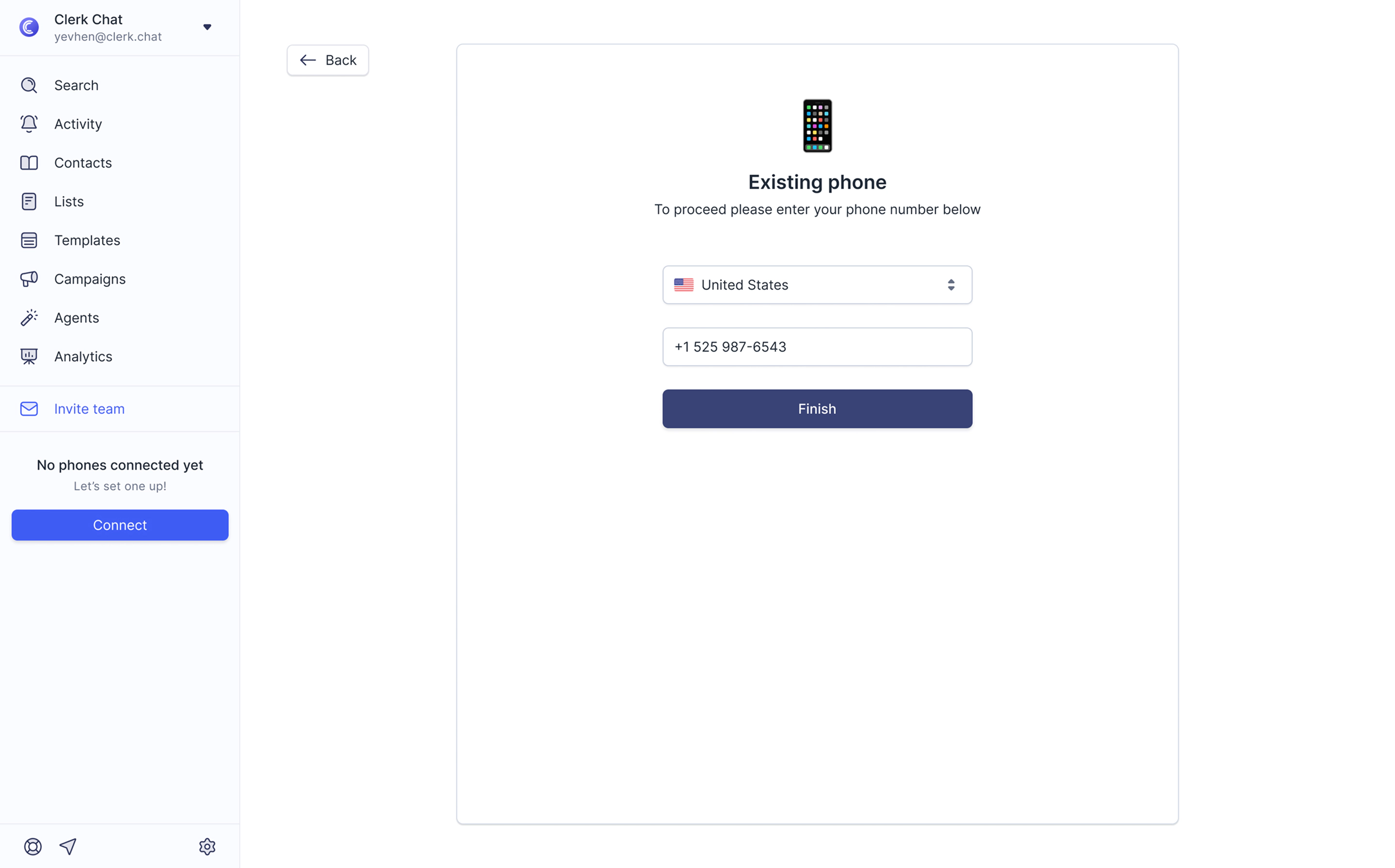Select the Invite team option
Image resolution: width=1395 pixels, height=868 pixels.
[x=90, y=409]
